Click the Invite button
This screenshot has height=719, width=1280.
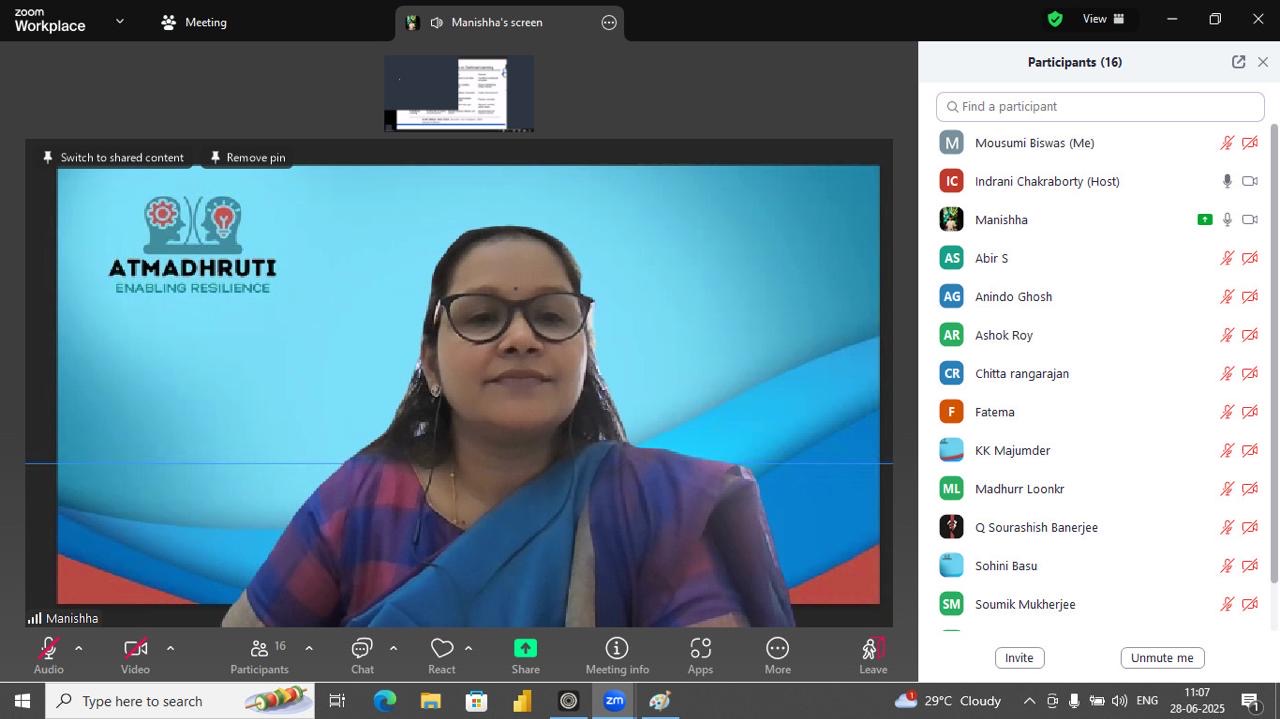click(1019, 658)
